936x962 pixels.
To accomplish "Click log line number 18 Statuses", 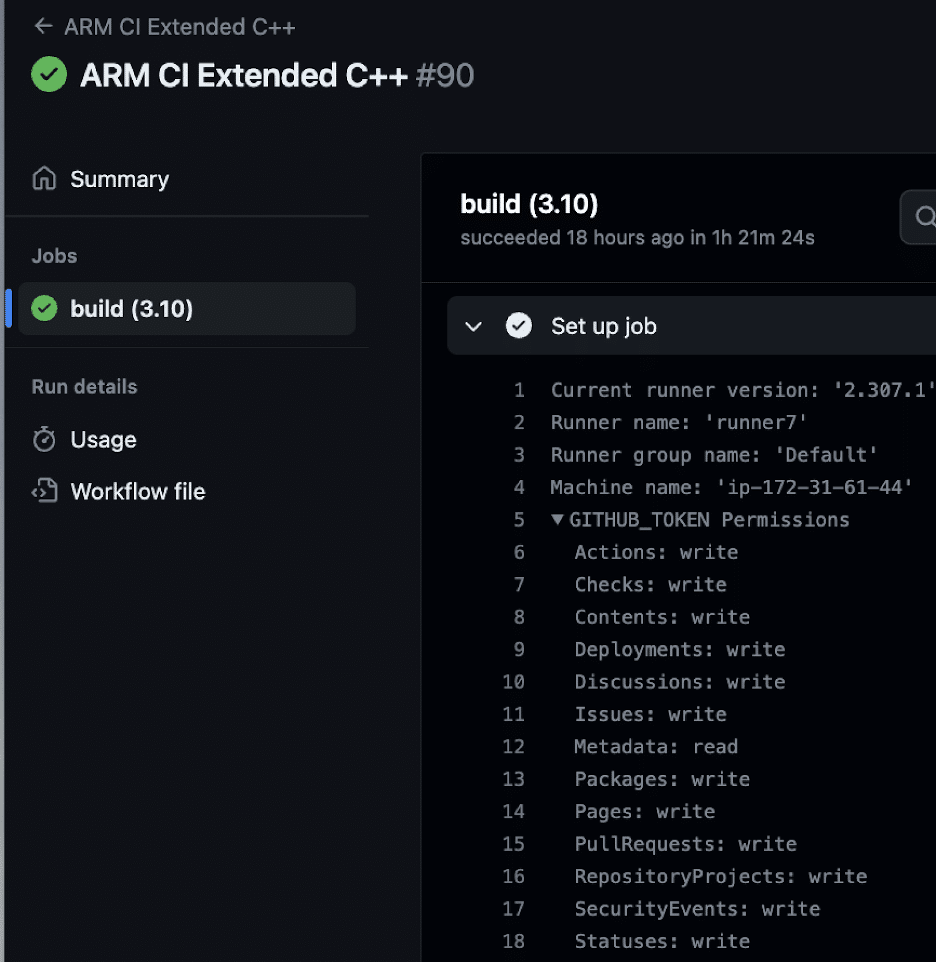I will (513, 941).
